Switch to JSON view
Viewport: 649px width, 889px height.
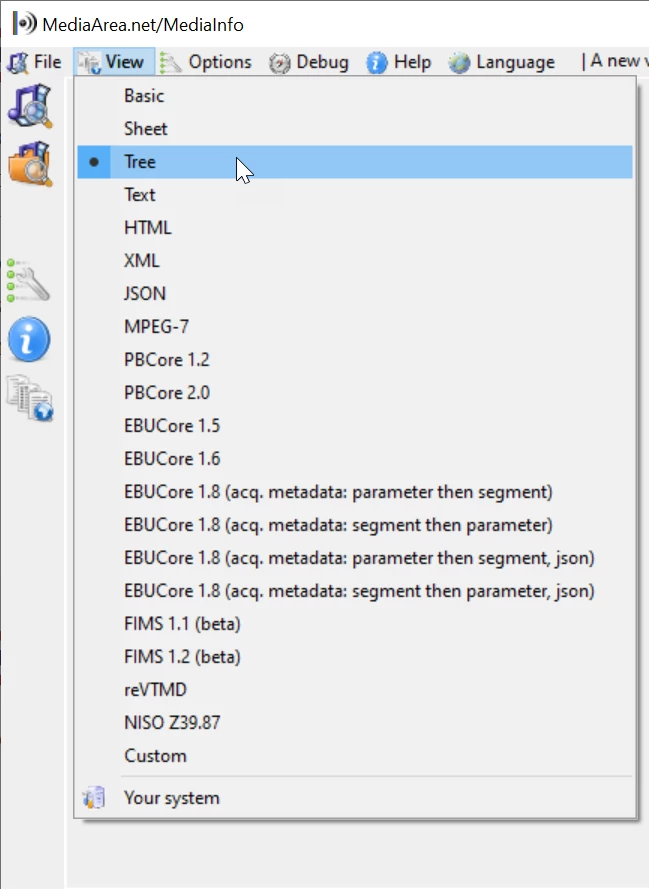[x=355, y=293]
